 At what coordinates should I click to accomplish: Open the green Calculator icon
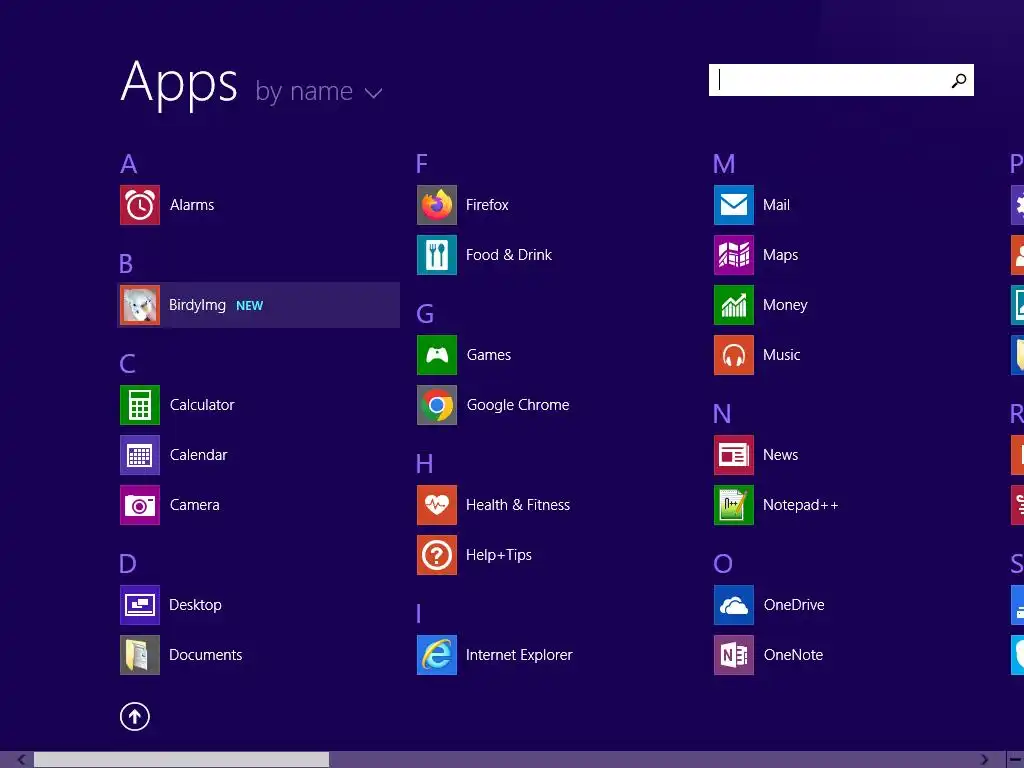click(x=140, y=405)
